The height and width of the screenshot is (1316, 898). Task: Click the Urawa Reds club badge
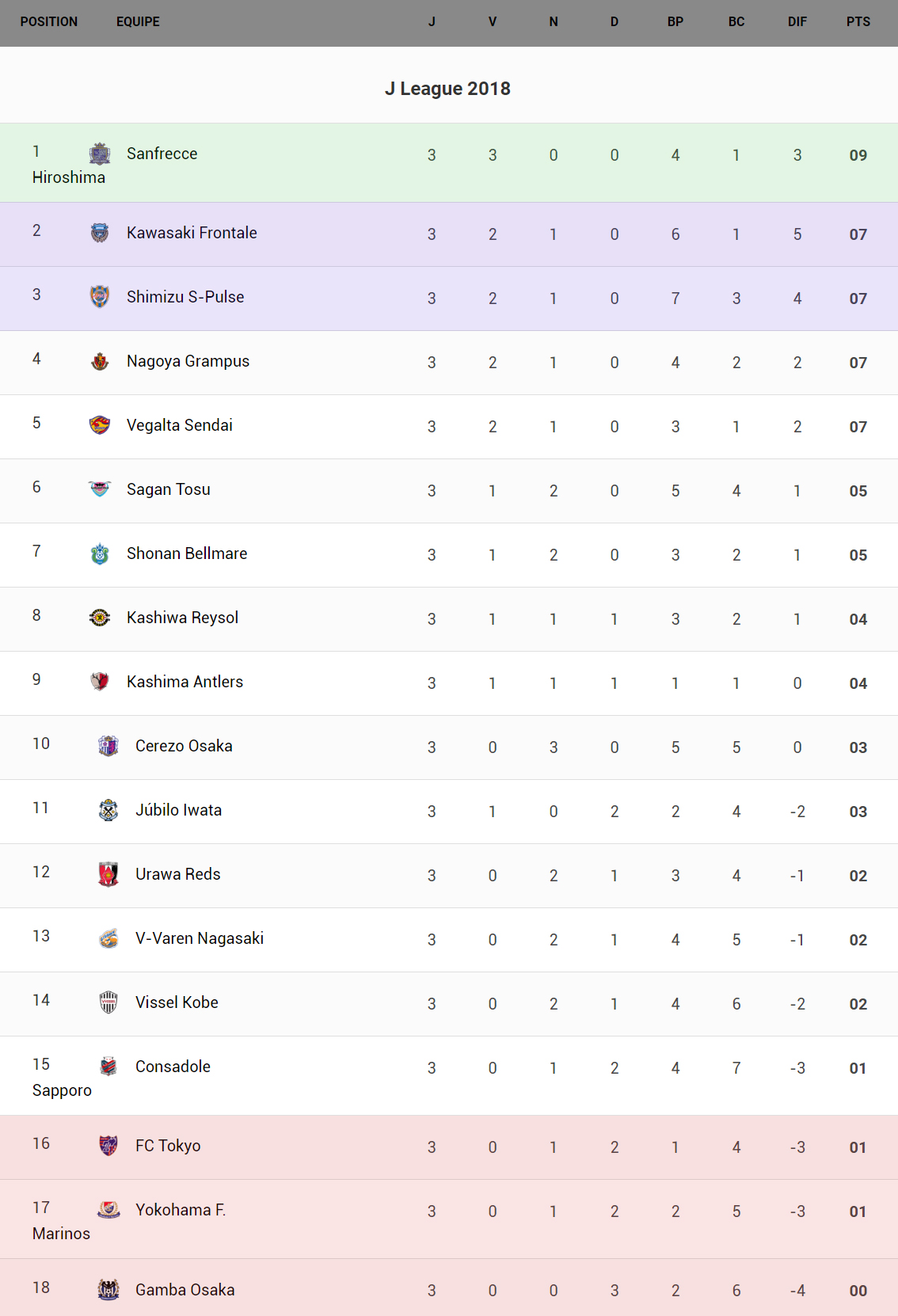108,874
